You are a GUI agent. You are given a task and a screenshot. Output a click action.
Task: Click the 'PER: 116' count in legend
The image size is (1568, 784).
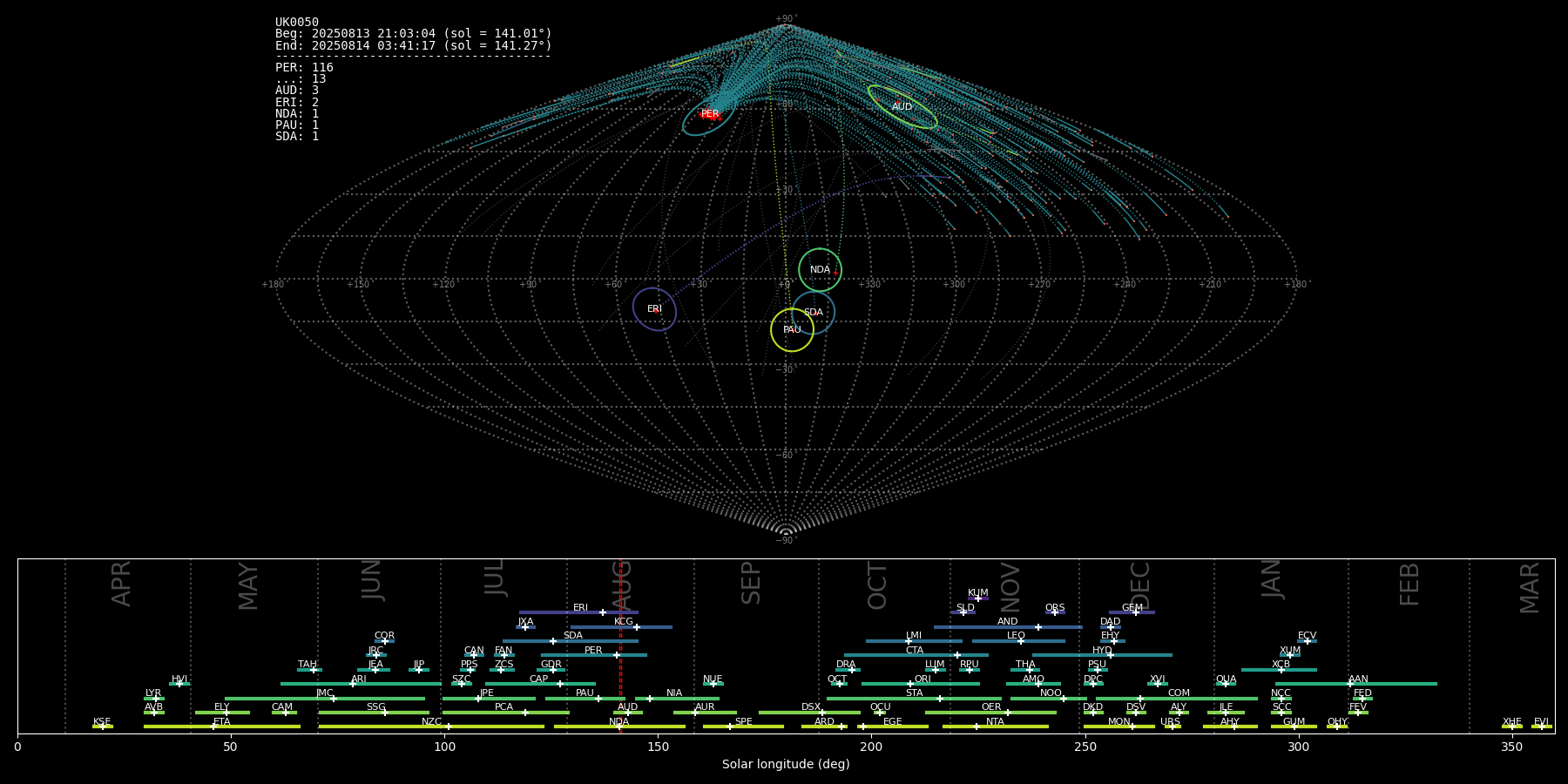[304, 68]
